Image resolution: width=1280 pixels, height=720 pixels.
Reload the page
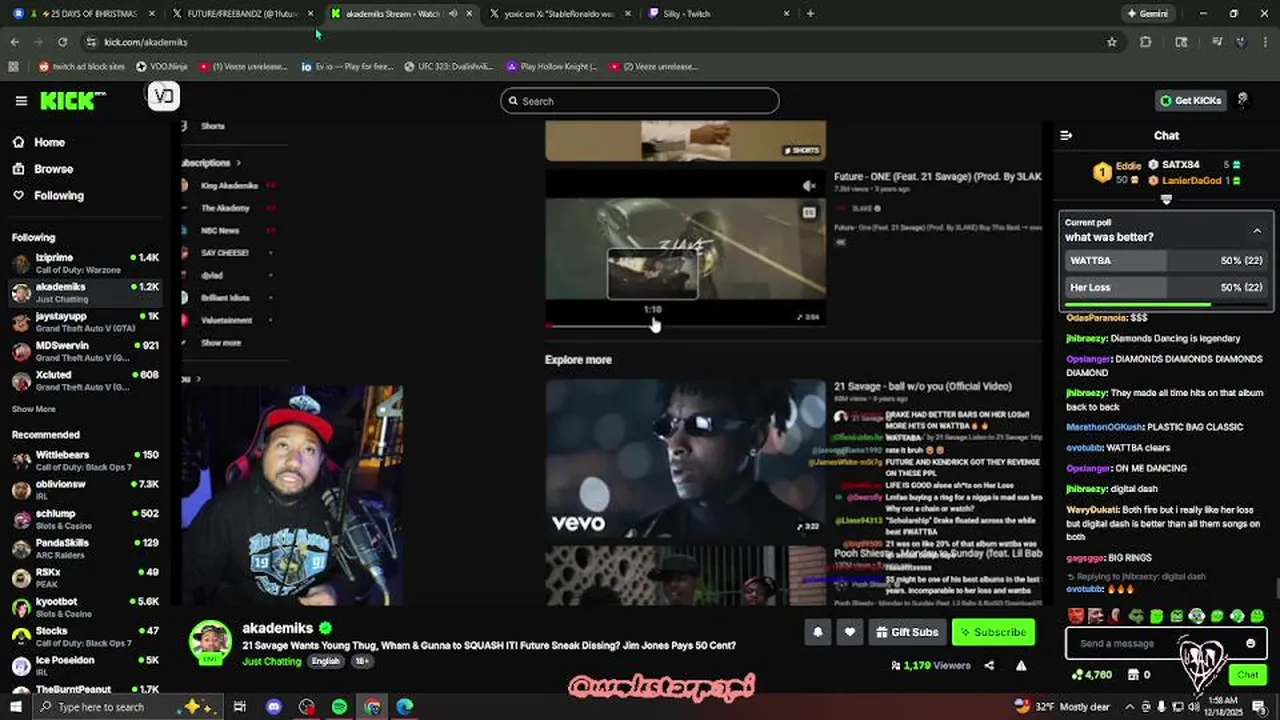[x=62, y=42]
